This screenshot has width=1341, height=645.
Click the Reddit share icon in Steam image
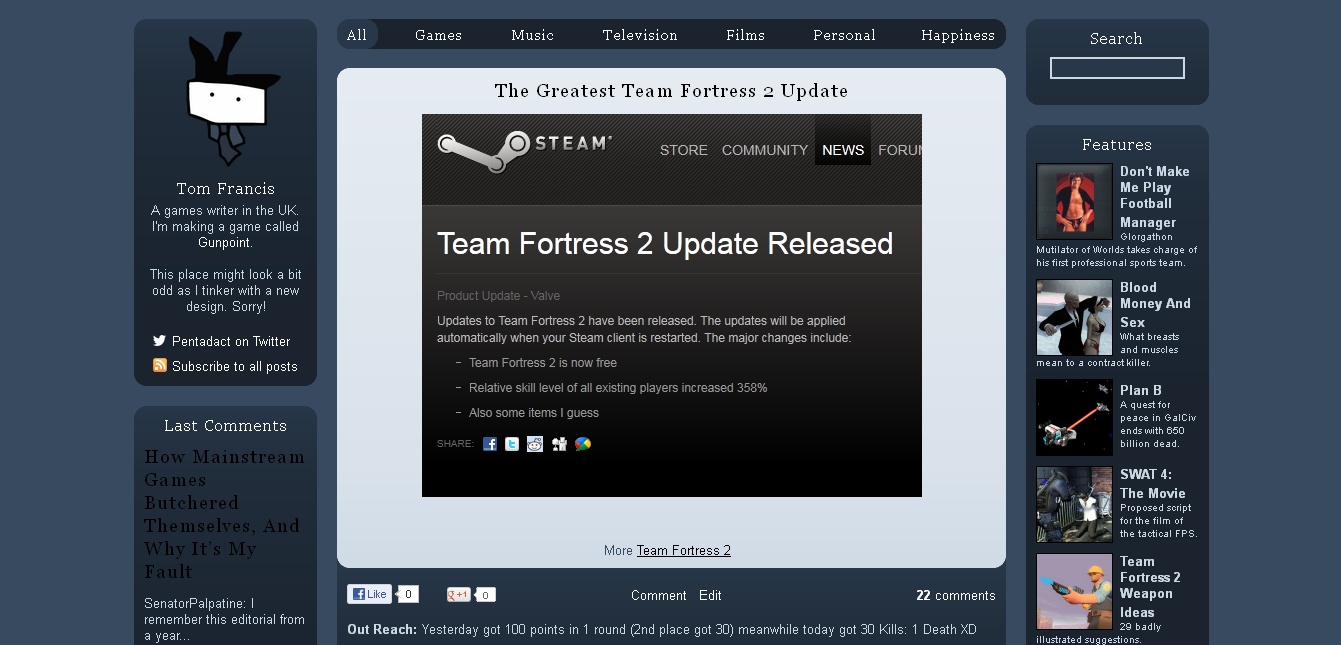click(x=535, y=444)
